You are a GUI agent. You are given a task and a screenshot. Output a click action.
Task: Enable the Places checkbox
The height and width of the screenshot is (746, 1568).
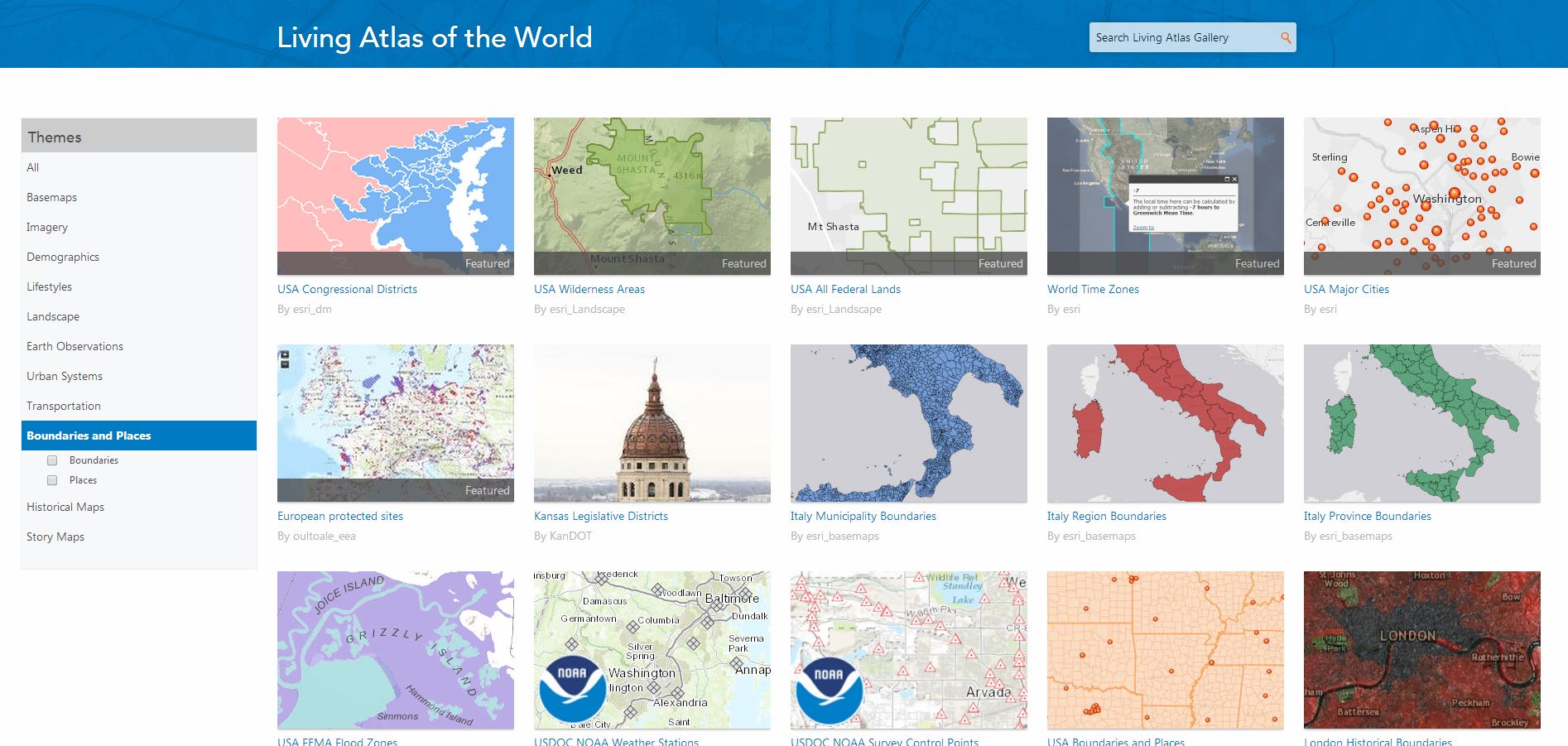[52, 480]
